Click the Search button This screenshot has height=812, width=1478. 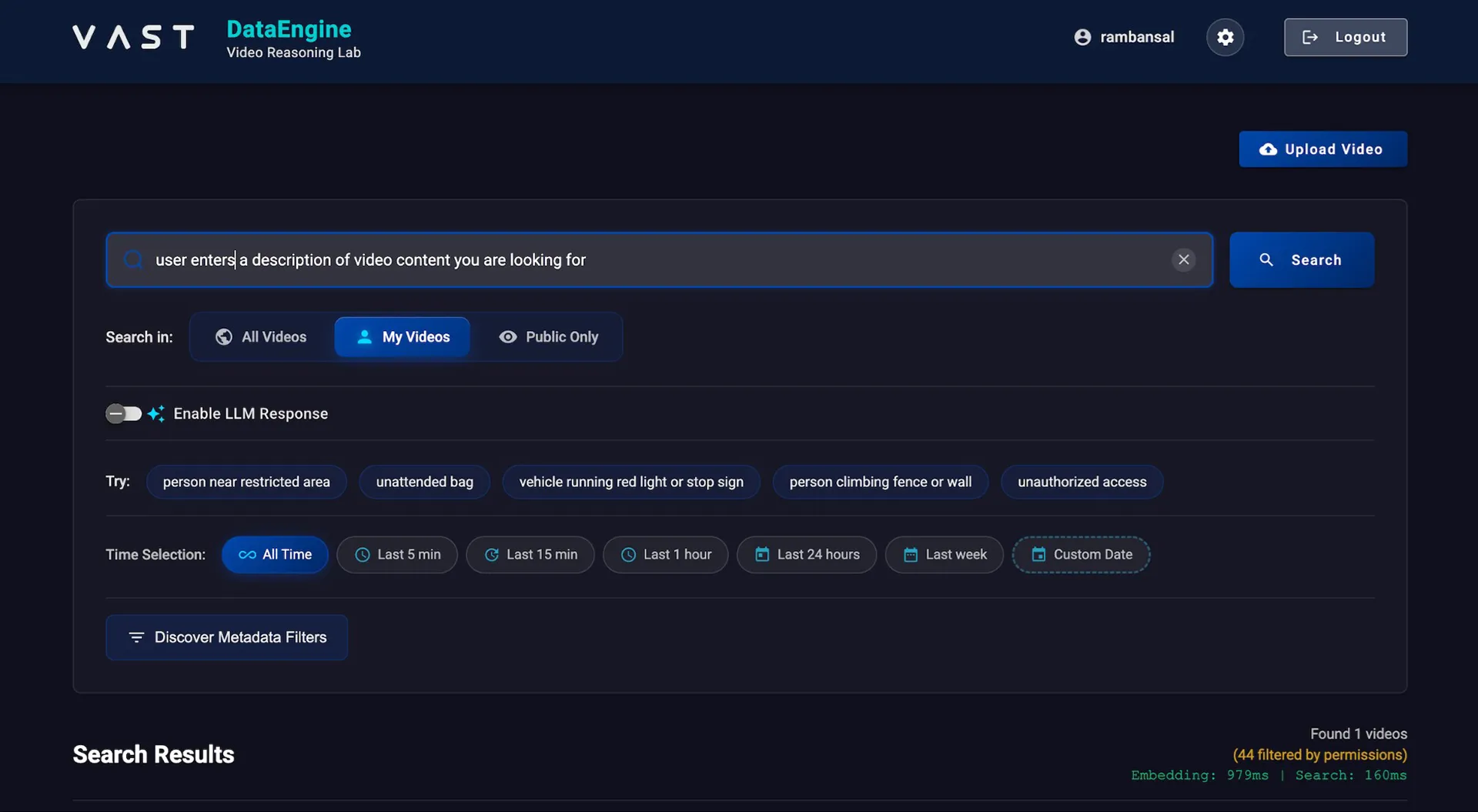coord(1302,259)
